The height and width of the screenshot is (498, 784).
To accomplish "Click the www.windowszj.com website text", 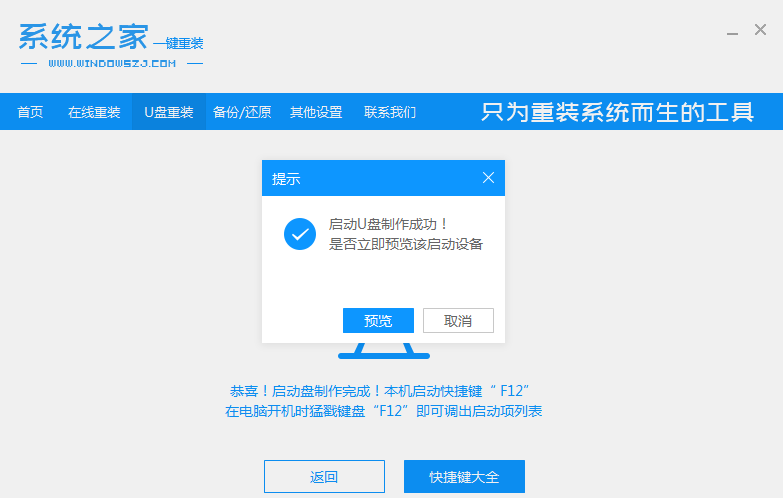I will tap(111, 63).
